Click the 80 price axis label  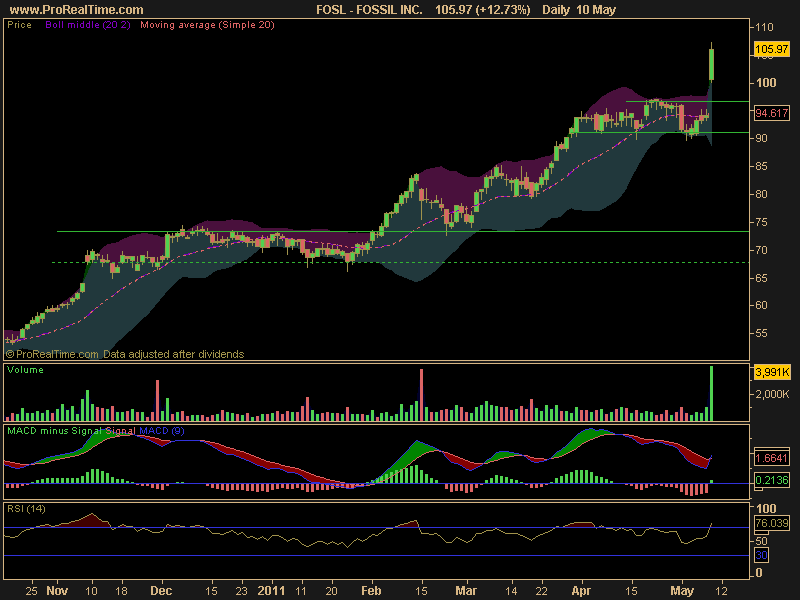pyautogui.click(x=761, y=194)
